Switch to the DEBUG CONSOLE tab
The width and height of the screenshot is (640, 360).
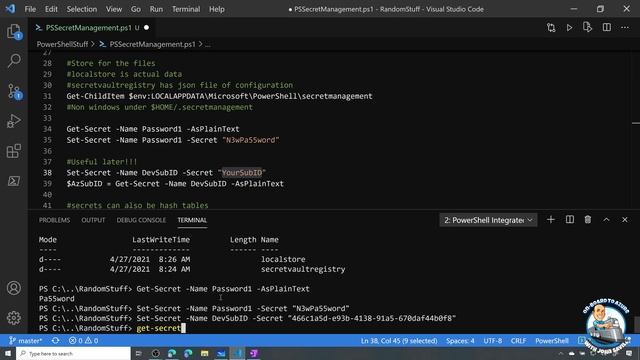[x=141, y=220]
